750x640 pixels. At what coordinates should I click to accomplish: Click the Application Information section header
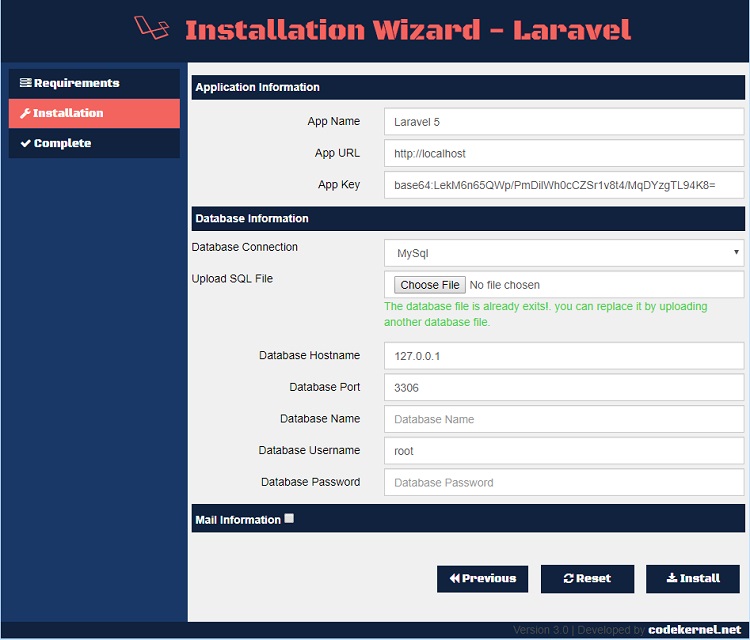[468, 87]
